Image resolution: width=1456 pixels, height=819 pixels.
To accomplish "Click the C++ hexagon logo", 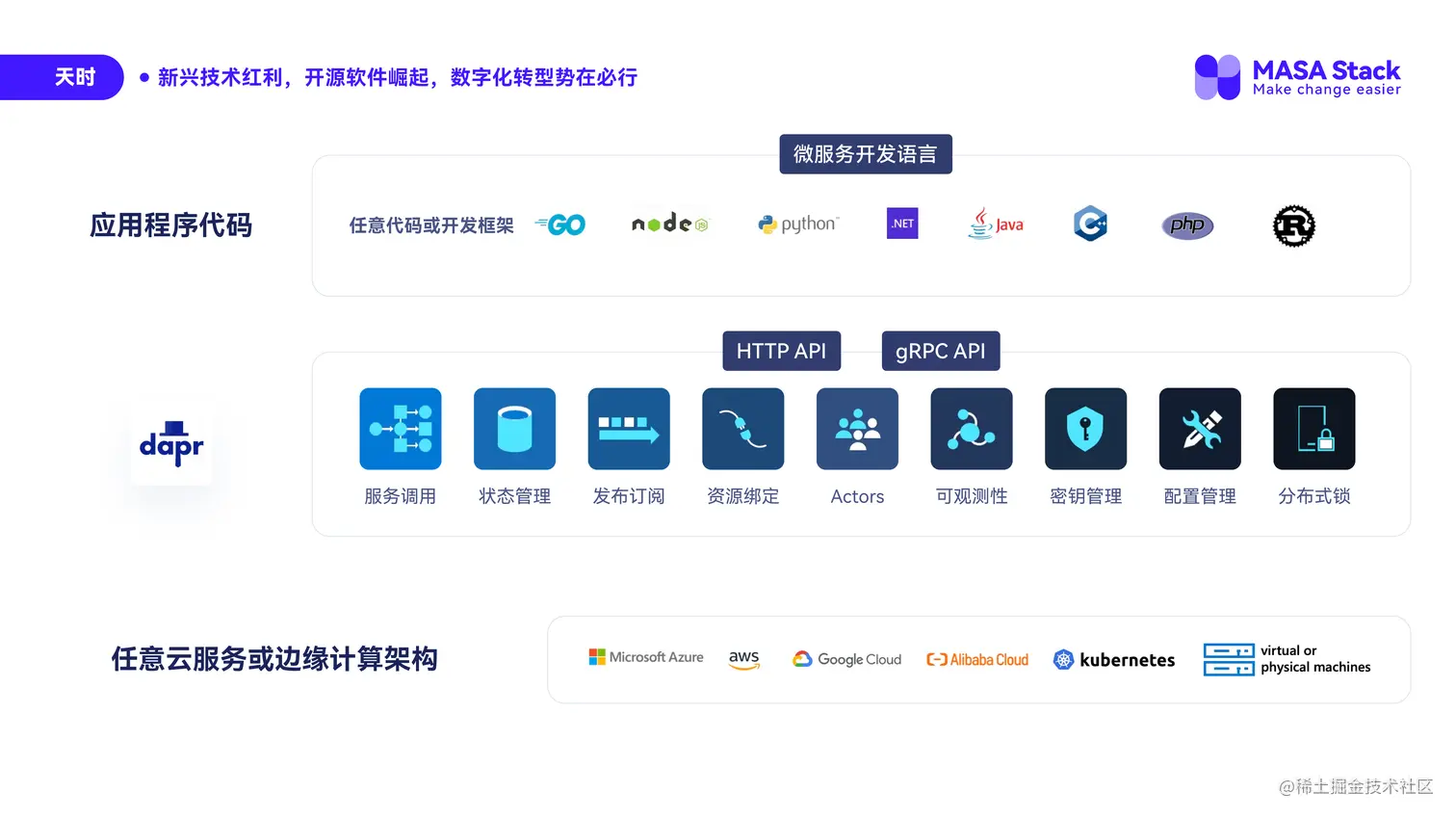I will (x=1090, y=224).
